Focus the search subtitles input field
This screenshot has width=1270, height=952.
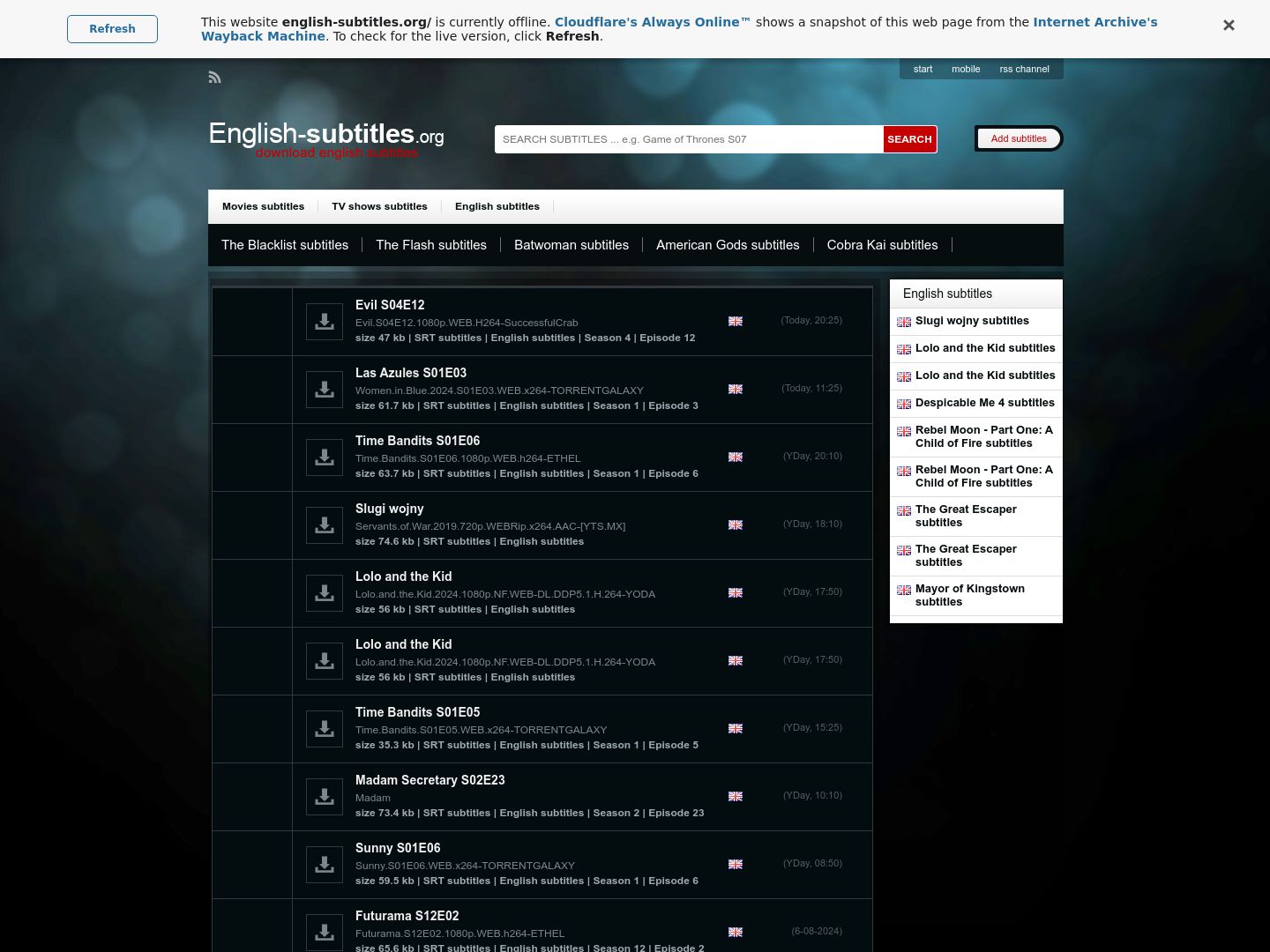click(689, 139)
